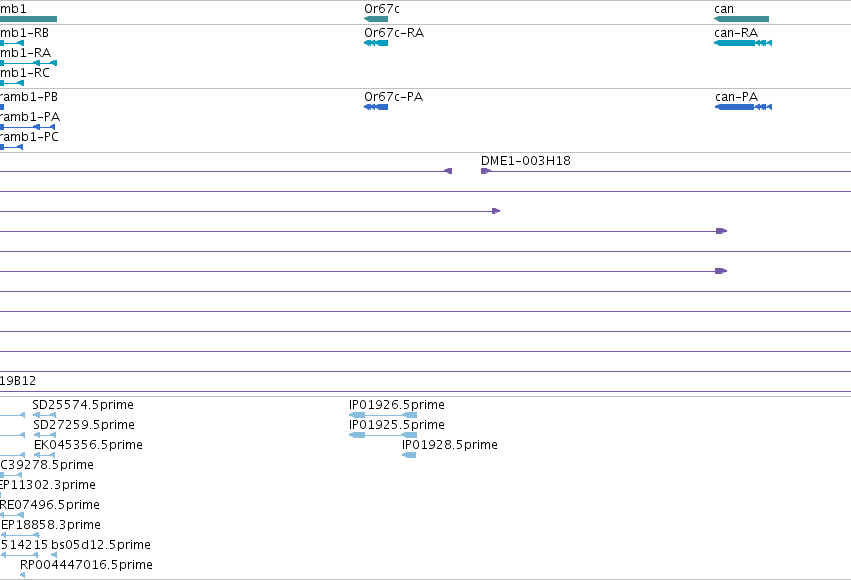Select the Or67c gene glyph
This screenshot has width=851, height=580.
click(376, 19)
